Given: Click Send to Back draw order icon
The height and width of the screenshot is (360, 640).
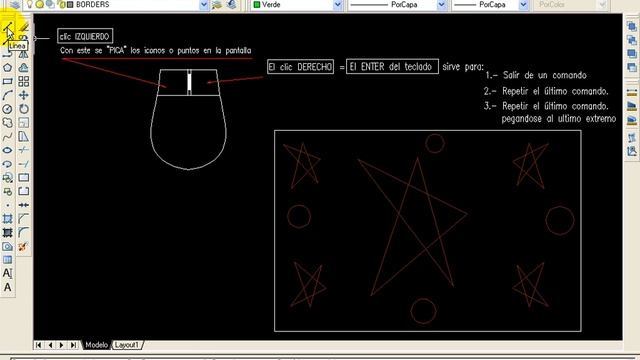Looking at the screenshot, I should point(632,40).
